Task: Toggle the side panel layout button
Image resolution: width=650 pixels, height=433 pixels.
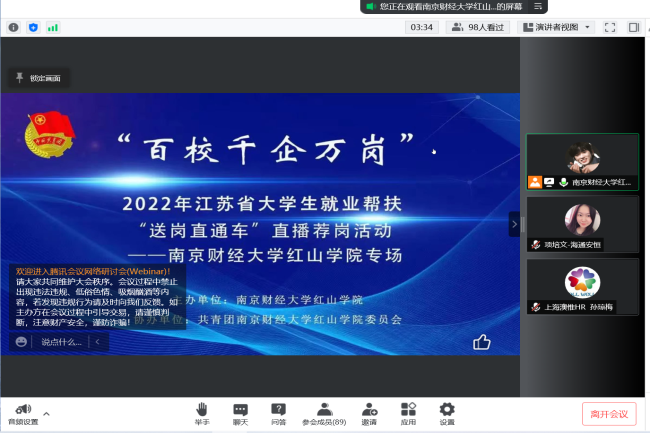Action: coord(634,27)
